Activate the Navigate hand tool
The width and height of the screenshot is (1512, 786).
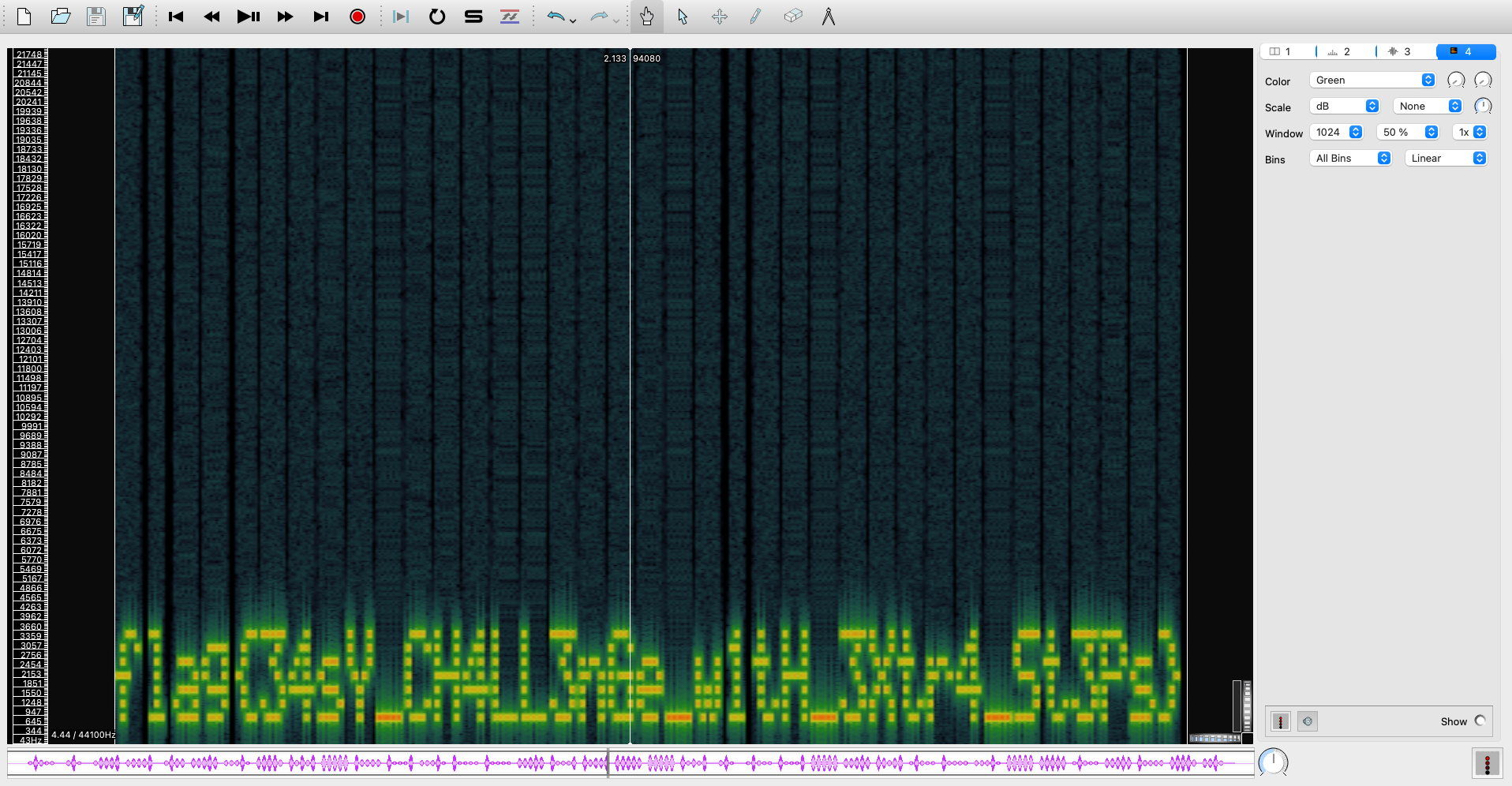[646, 17]
